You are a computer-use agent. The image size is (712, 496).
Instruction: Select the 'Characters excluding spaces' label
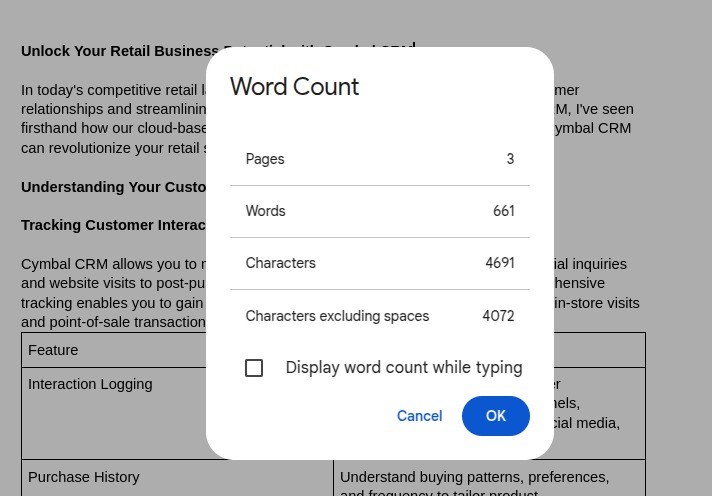tap(337, 316)
